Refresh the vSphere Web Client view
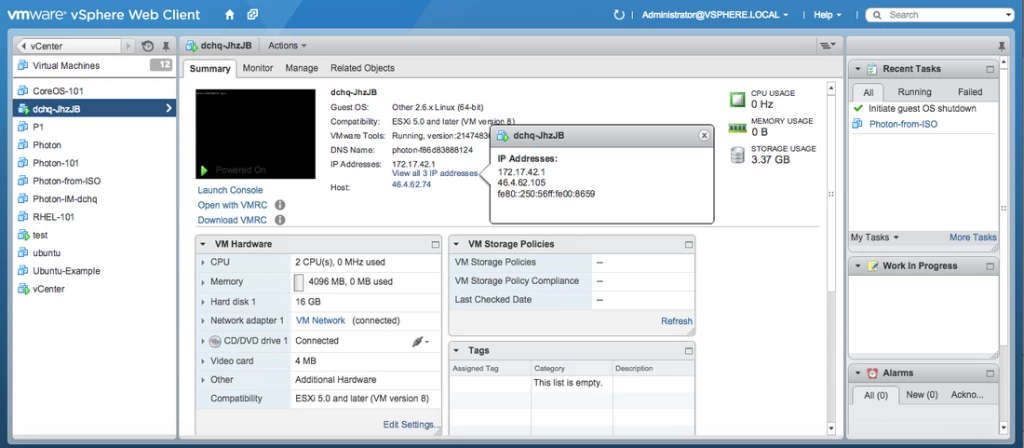 click(619, 14)
